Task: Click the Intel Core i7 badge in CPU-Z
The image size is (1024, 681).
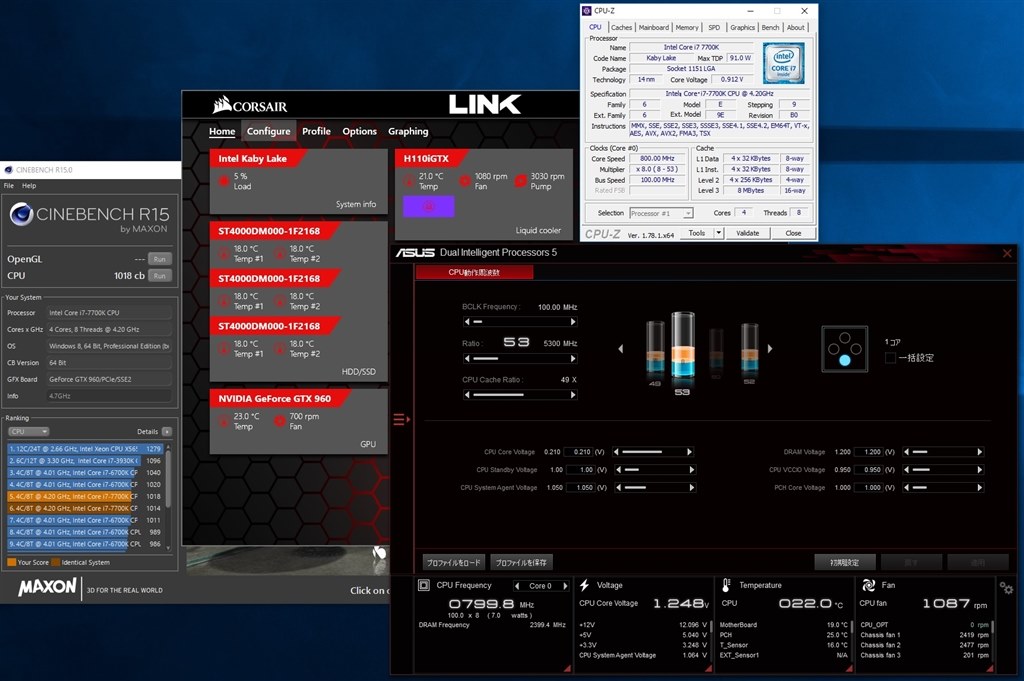Action: pos(783,63)
